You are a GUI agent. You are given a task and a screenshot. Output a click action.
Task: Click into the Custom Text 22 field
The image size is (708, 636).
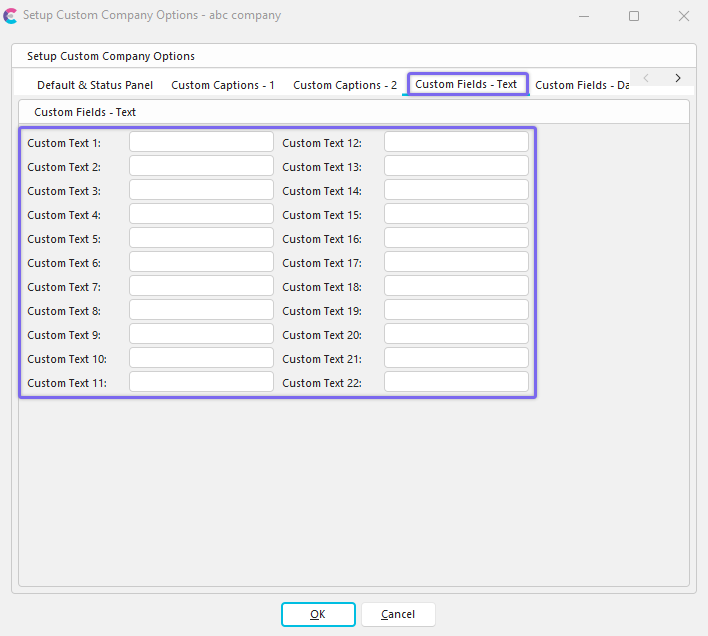click(456, 382)
